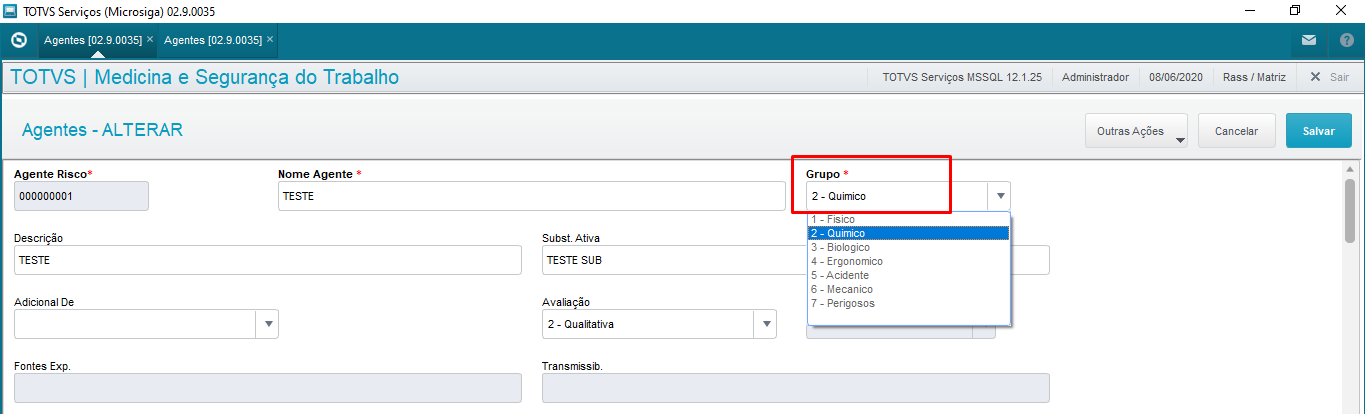Click the TOTVS Serviços MSSQL 12.1.25 label

pos(962,77)
